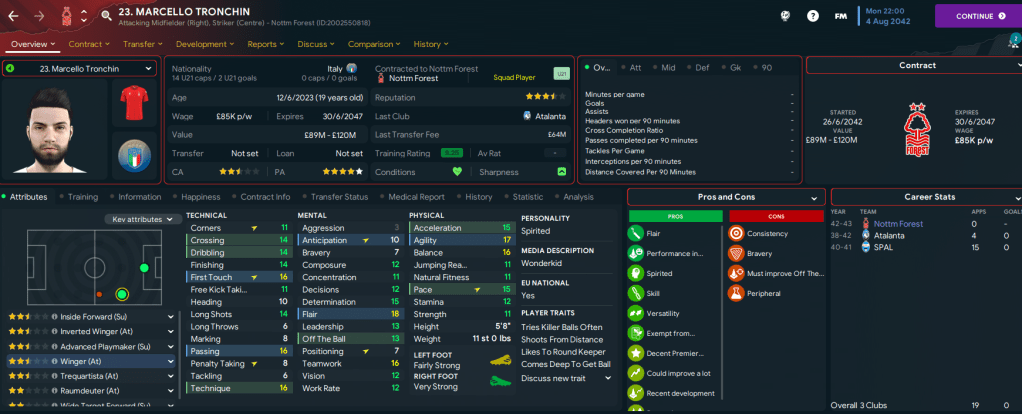Viewport: 1022px width, 414px height.
Task: Open the Key attributes dropdown
Action: click(143, 219)
